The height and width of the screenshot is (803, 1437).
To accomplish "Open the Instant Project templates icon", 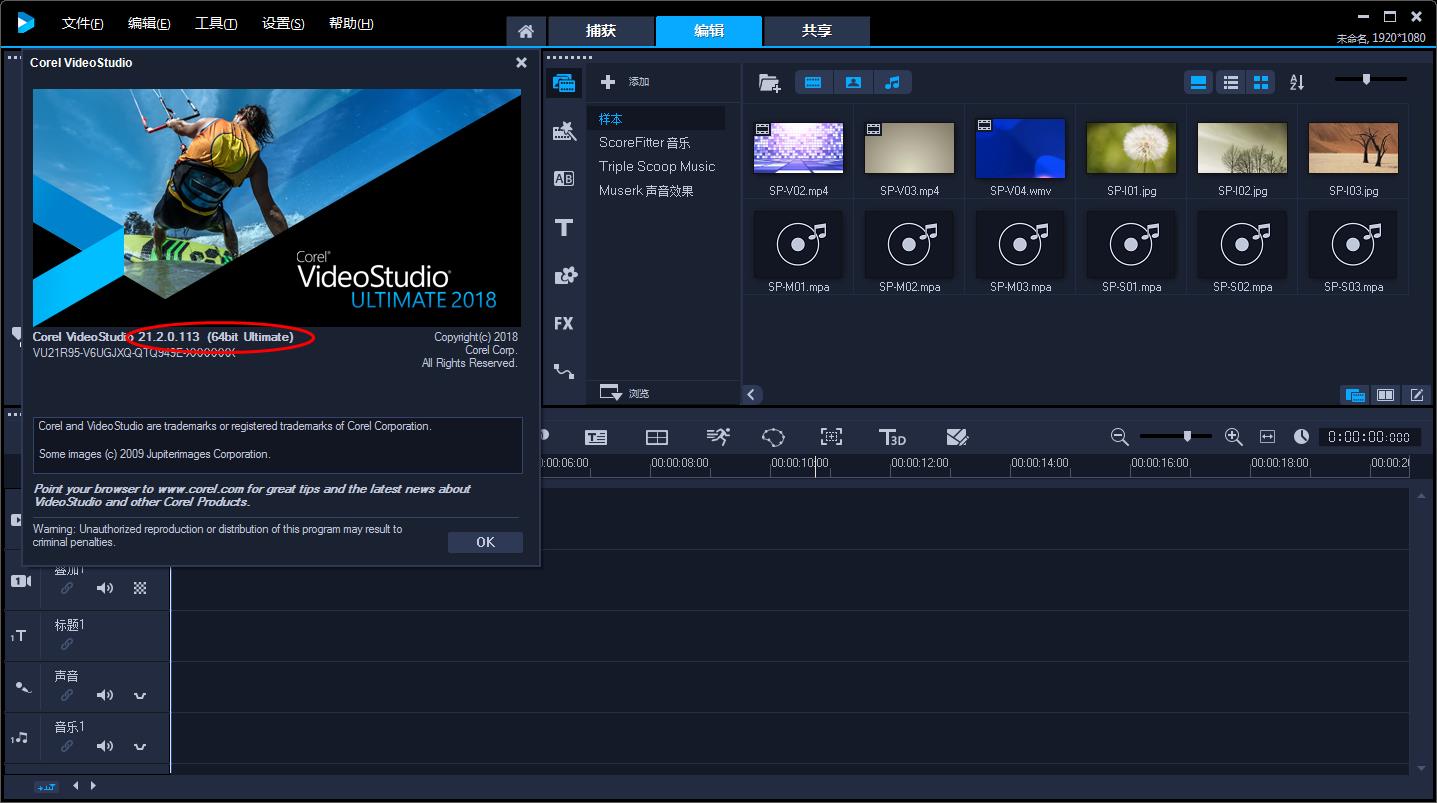I will pyautogui.click(x=564, y=131).
